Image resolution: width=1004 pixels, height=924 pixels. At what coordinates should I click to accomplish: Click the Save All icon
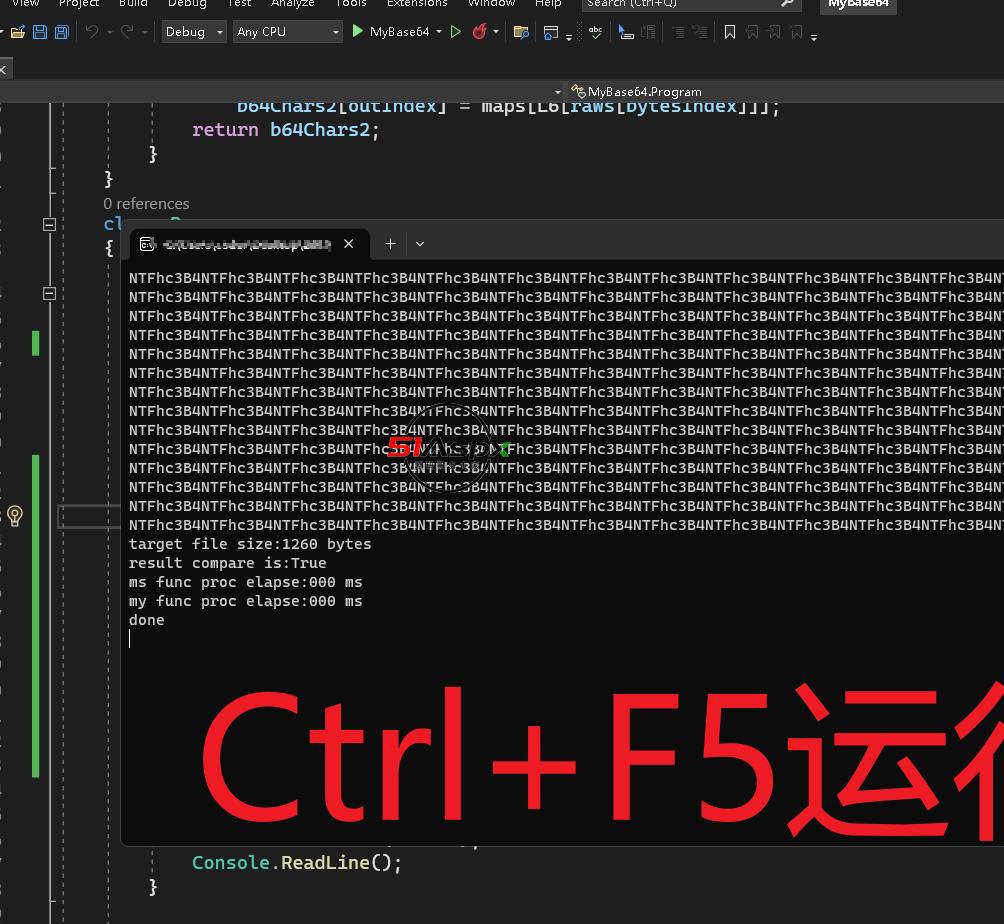pos(61,32)
